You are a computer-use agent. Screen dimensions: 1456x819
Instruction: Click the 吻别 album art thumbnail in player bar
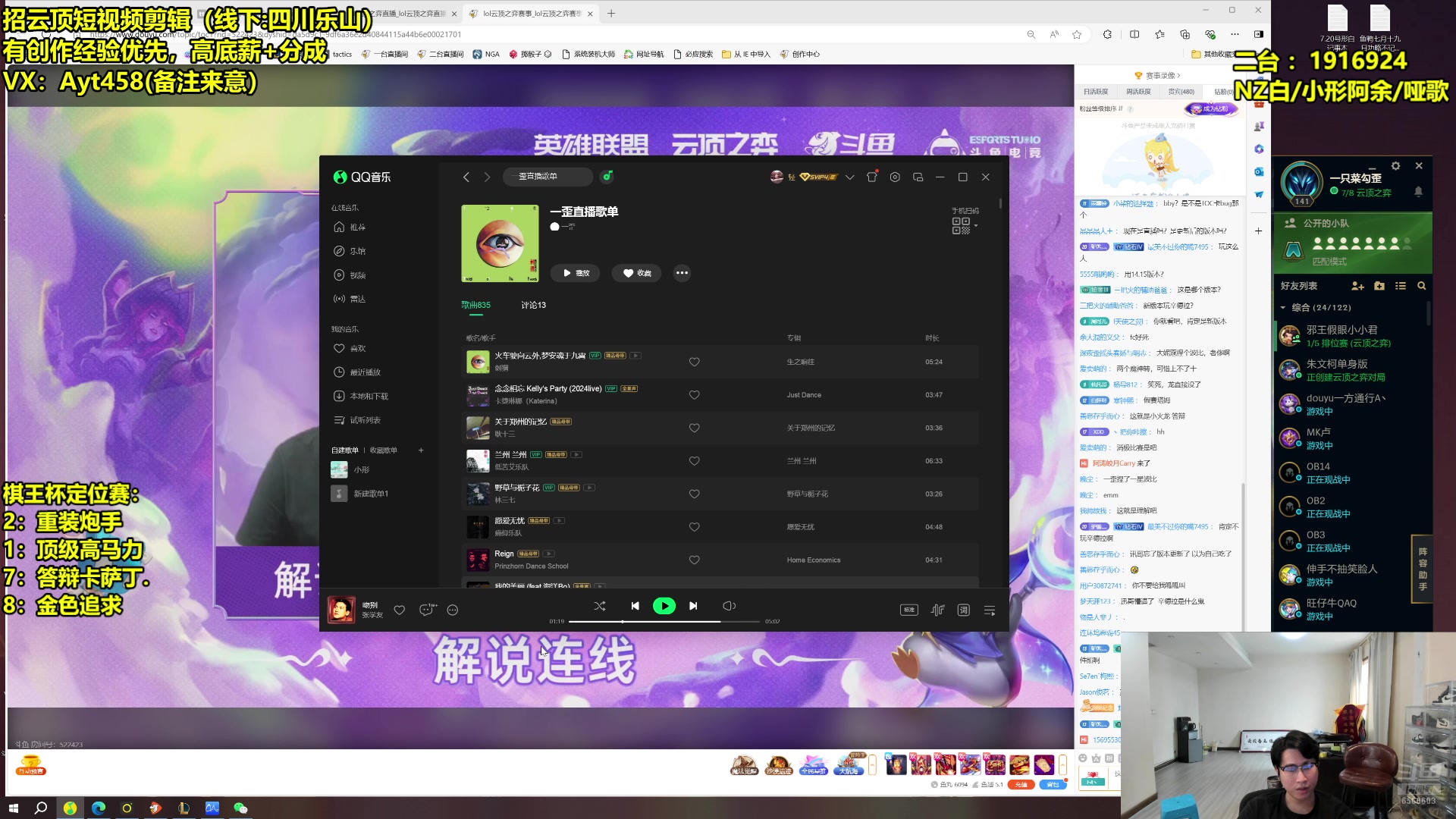340,610
